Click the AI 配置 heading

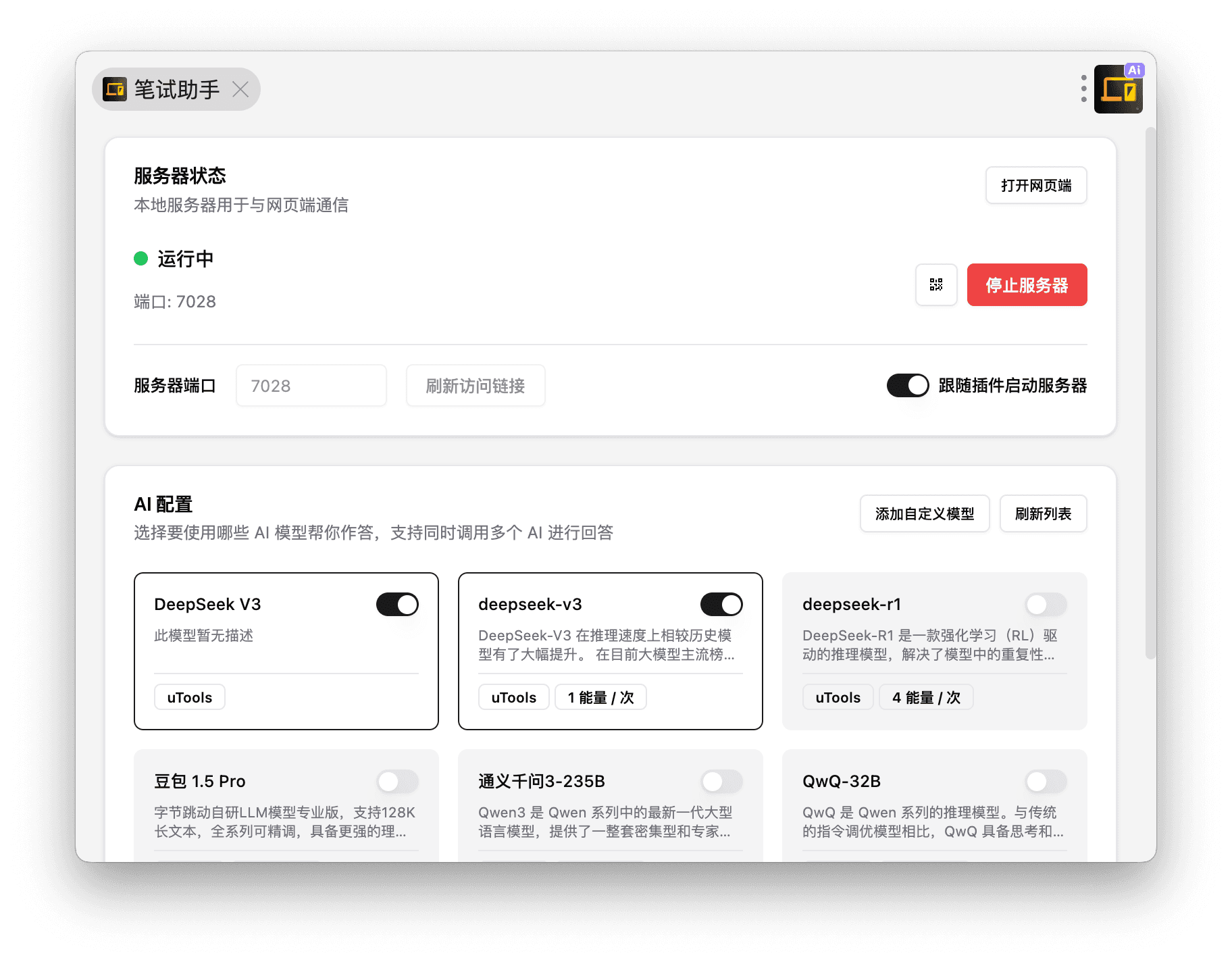pos(163,504)
